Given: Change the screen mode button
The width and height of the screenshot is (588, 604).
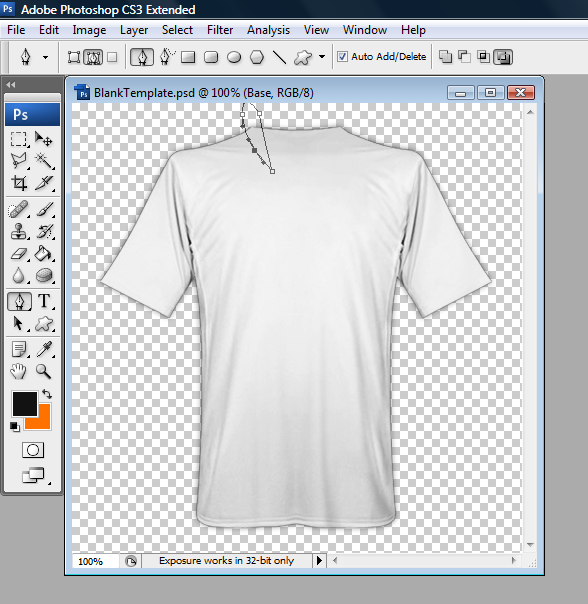Looking at the screenshot, I should coord(34,475).
